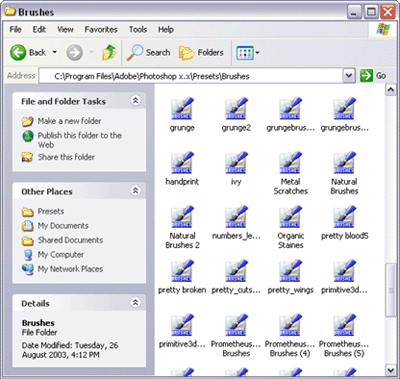Click the Address path input field
The height and width of the screenshot is (379, 400).
(191, 76)
